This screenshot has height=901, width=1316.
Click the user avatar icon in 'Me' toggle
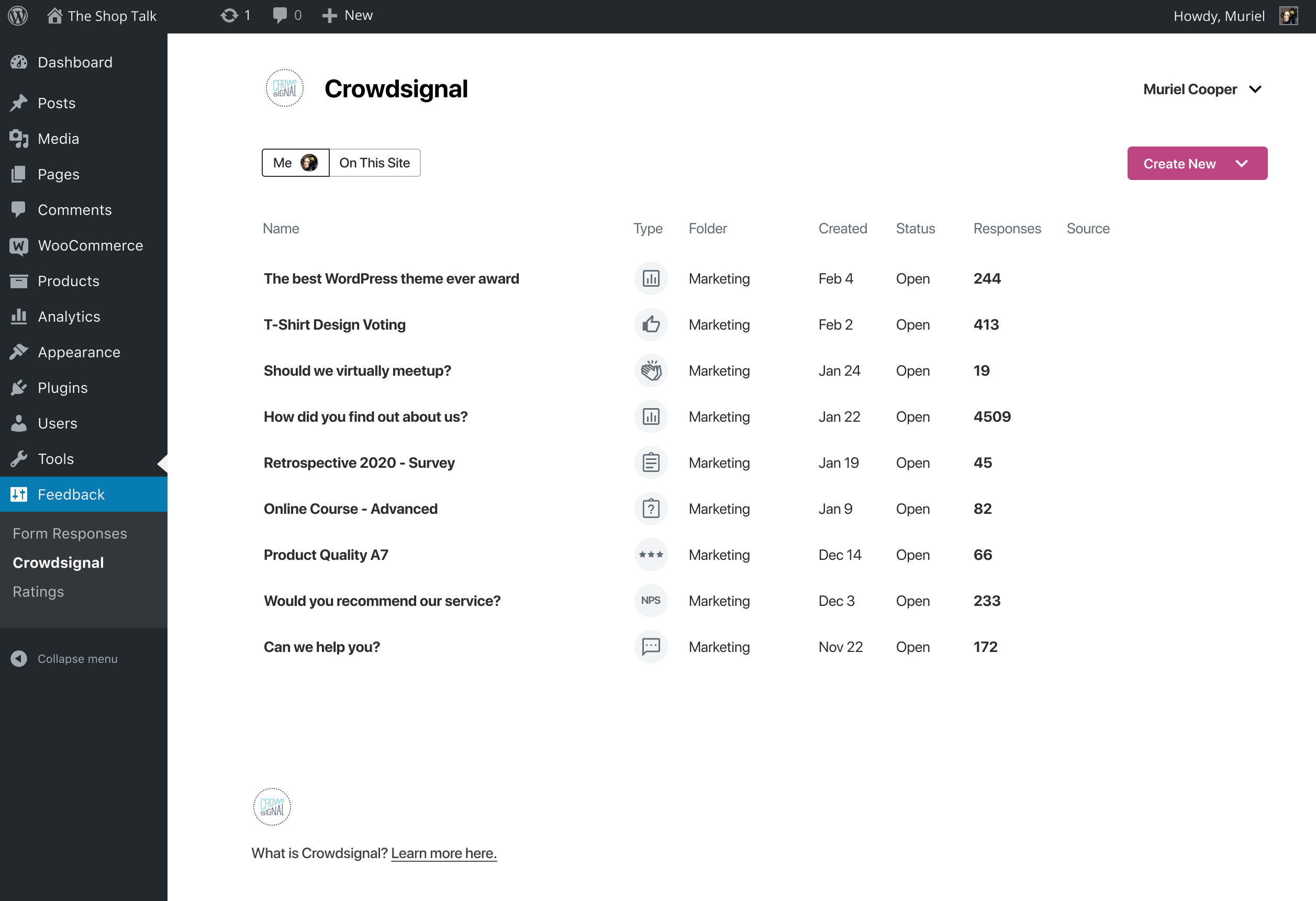click(310, 163)
